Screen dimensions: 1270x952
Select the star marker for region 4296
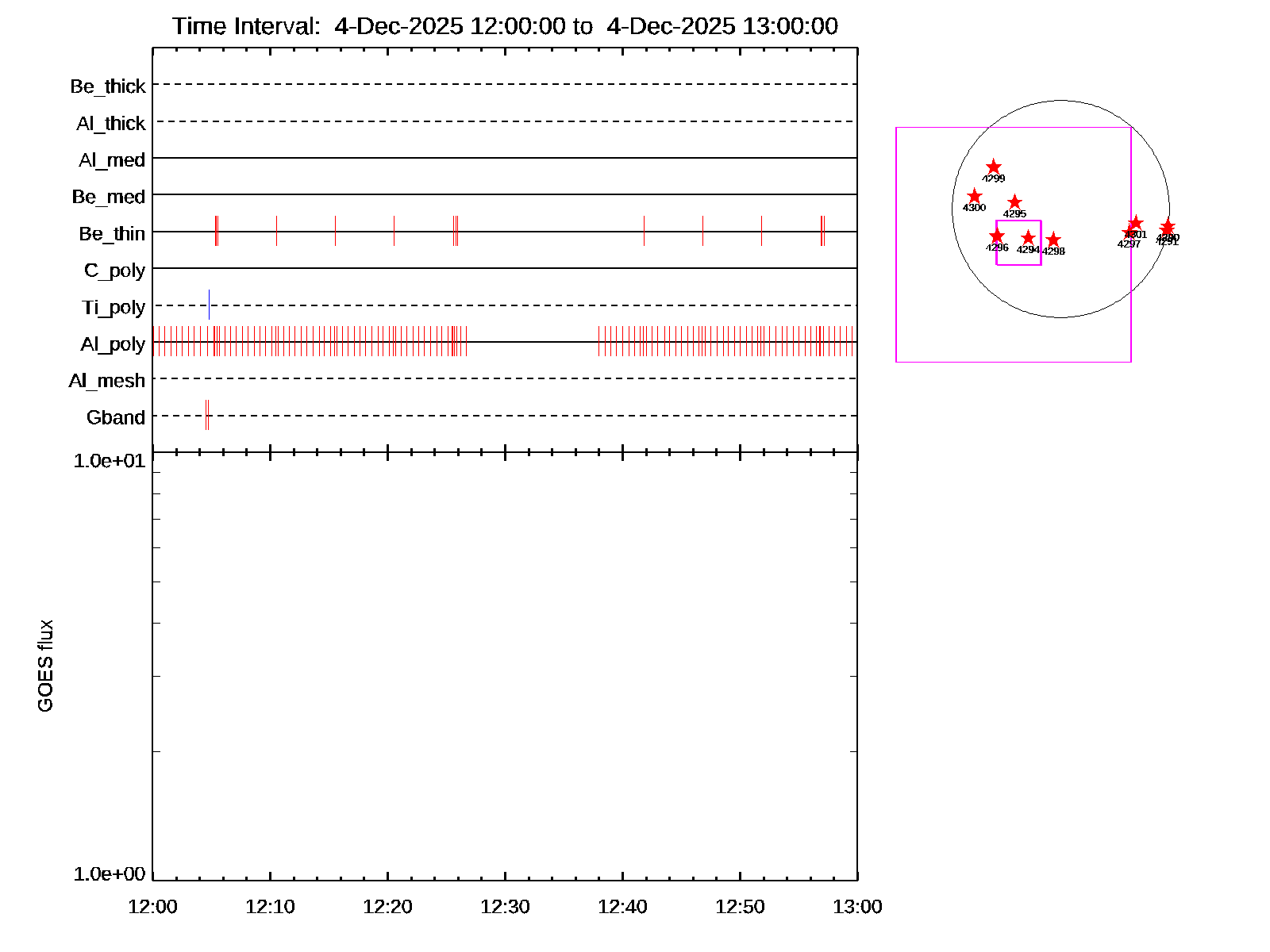click(x=997, y=236)
